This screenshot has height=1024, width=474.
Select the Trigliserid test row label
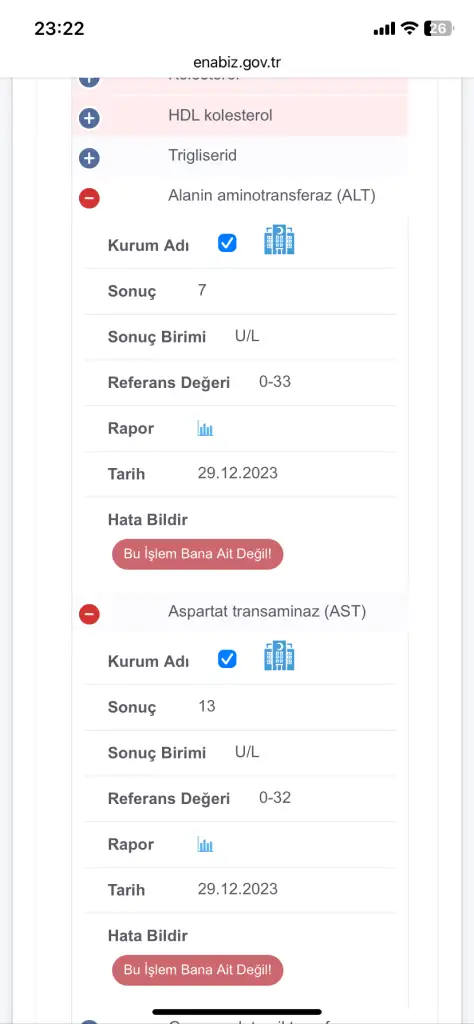click(x=202, y=156)
